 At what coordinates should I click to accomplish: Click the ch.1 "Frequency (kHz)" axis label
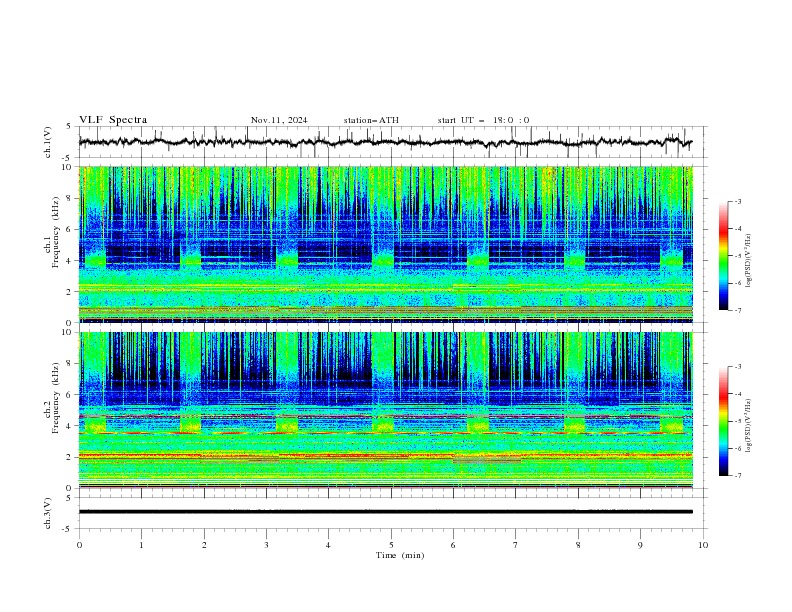point(56,232)
